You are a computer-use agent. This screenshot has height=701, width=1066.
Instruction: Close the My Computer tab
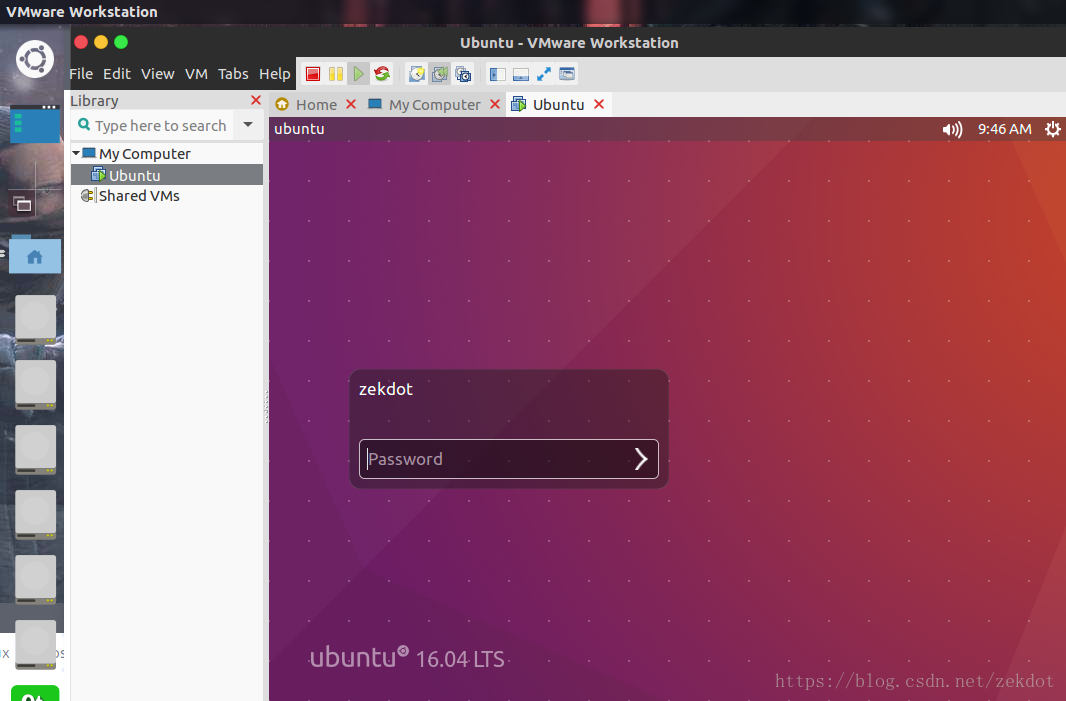[495, 104]
